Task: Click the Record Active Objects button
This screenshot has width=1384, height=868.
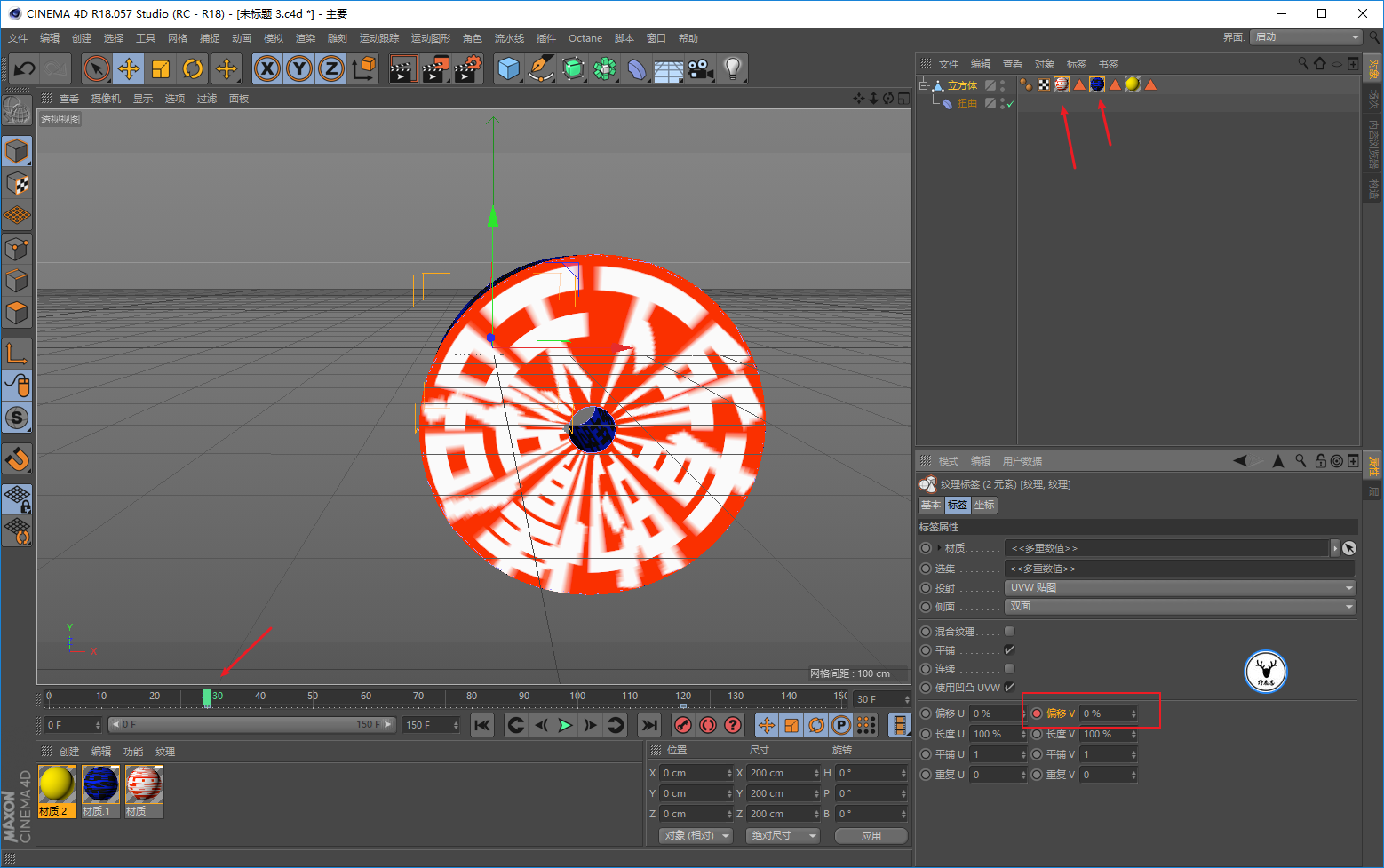Action: [682, 725]
